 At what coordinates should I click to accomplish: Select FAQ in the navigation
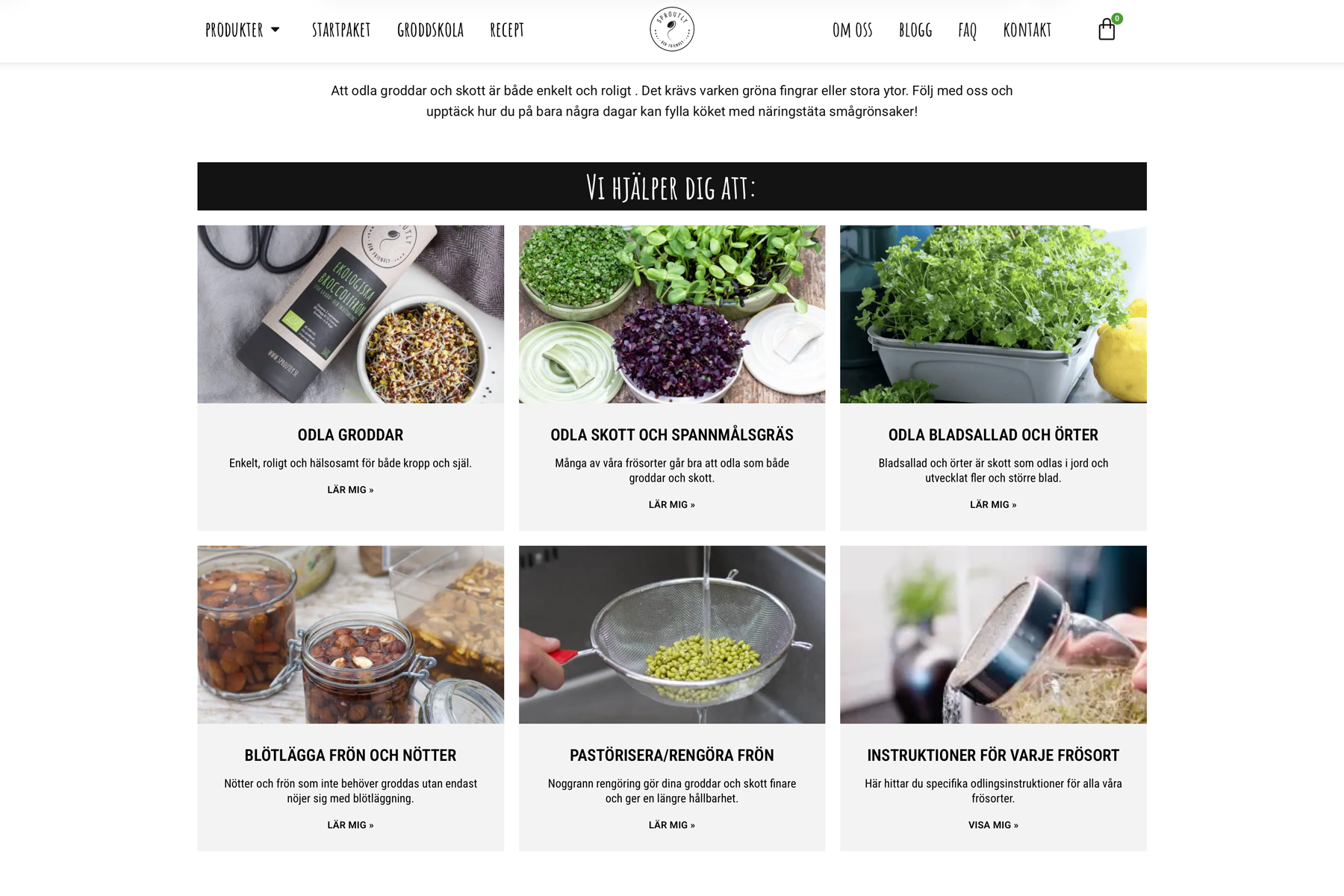(968, 30)
